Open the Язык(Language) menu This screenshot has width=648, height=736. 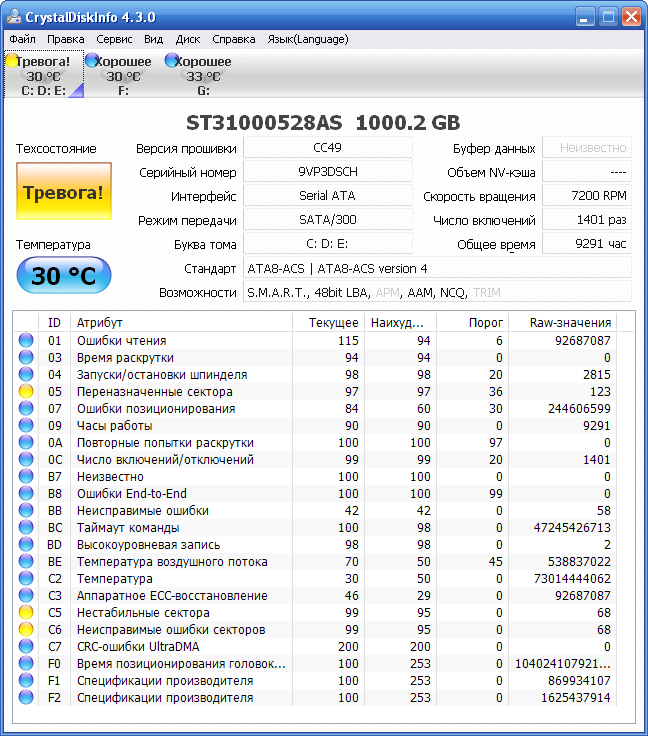(308, 39)
